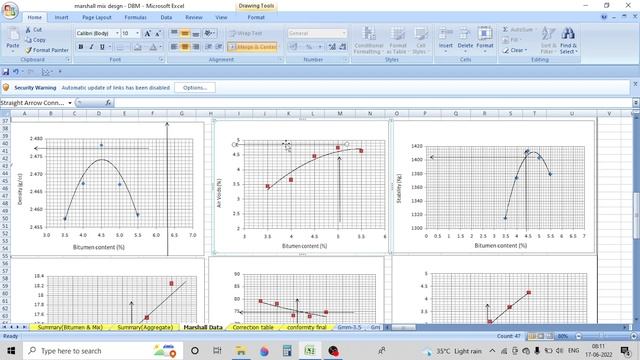This screenshot has height=360, width=640.
Task: Click the zoom slider in status bar
Action: tap(606, 336)
